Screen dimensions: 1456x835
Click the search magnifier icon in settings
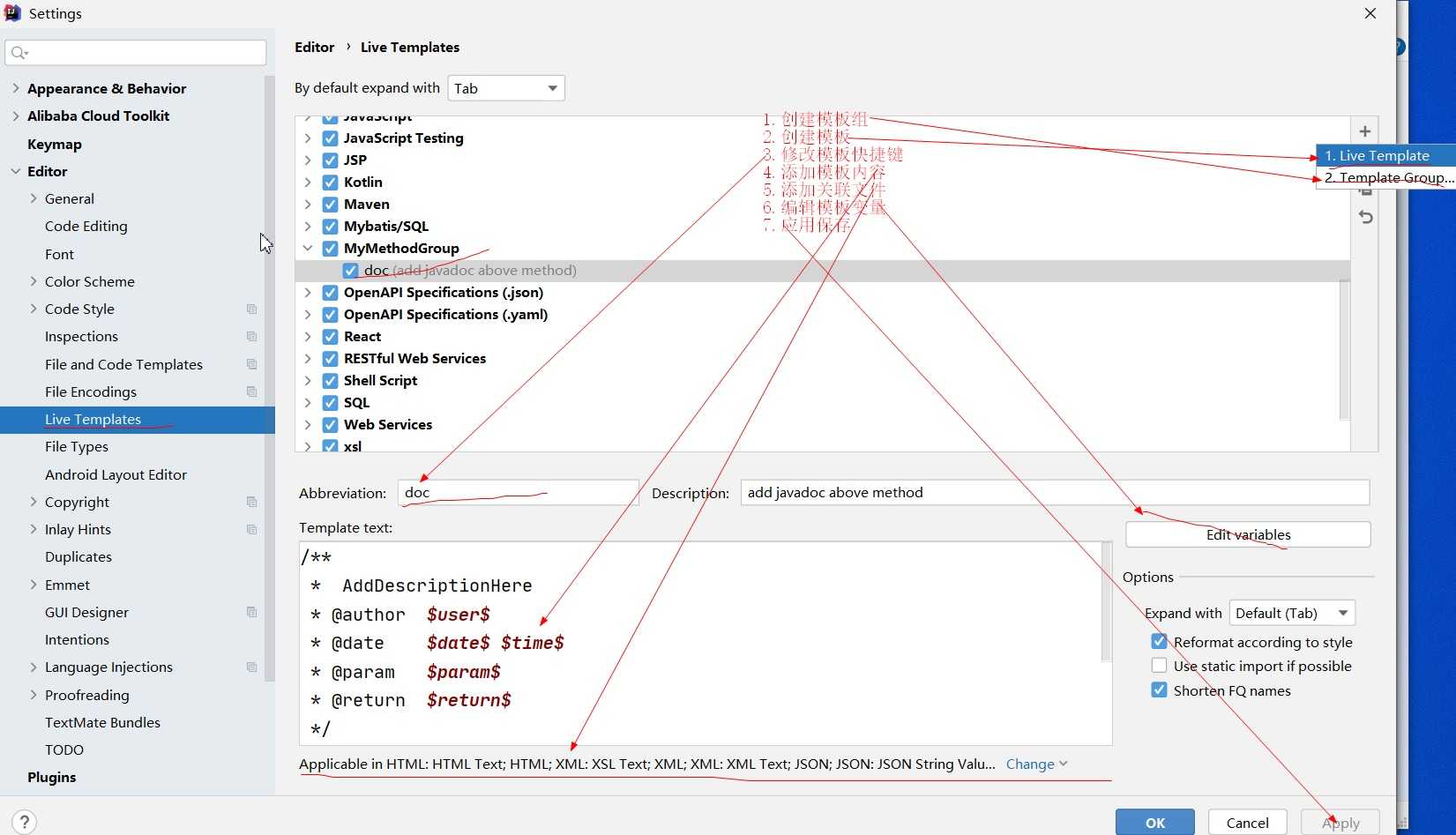(19, 53)
